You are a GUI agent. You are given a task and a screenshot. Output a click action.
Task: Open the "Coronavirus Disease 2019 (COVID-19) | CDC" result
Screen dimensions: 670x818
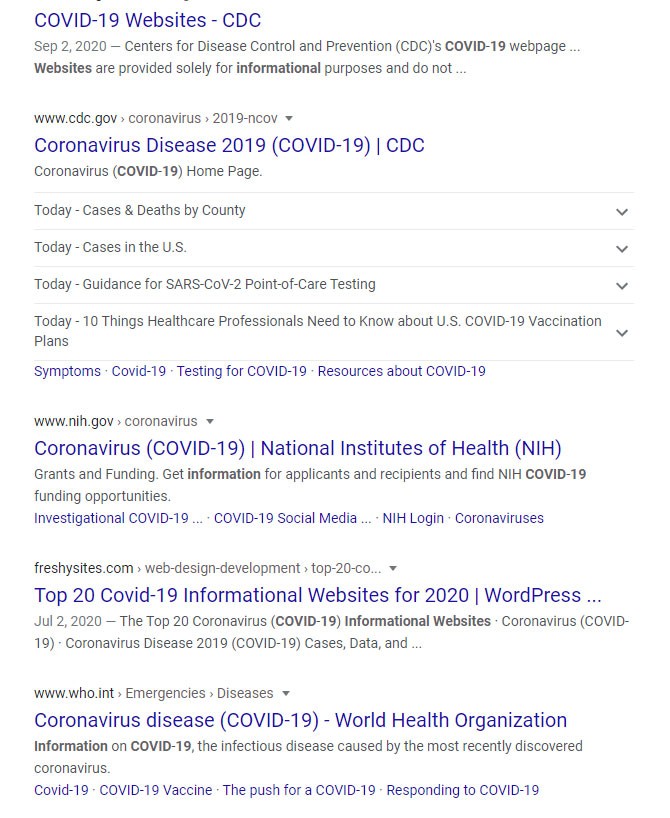click(x=229, y=146)
